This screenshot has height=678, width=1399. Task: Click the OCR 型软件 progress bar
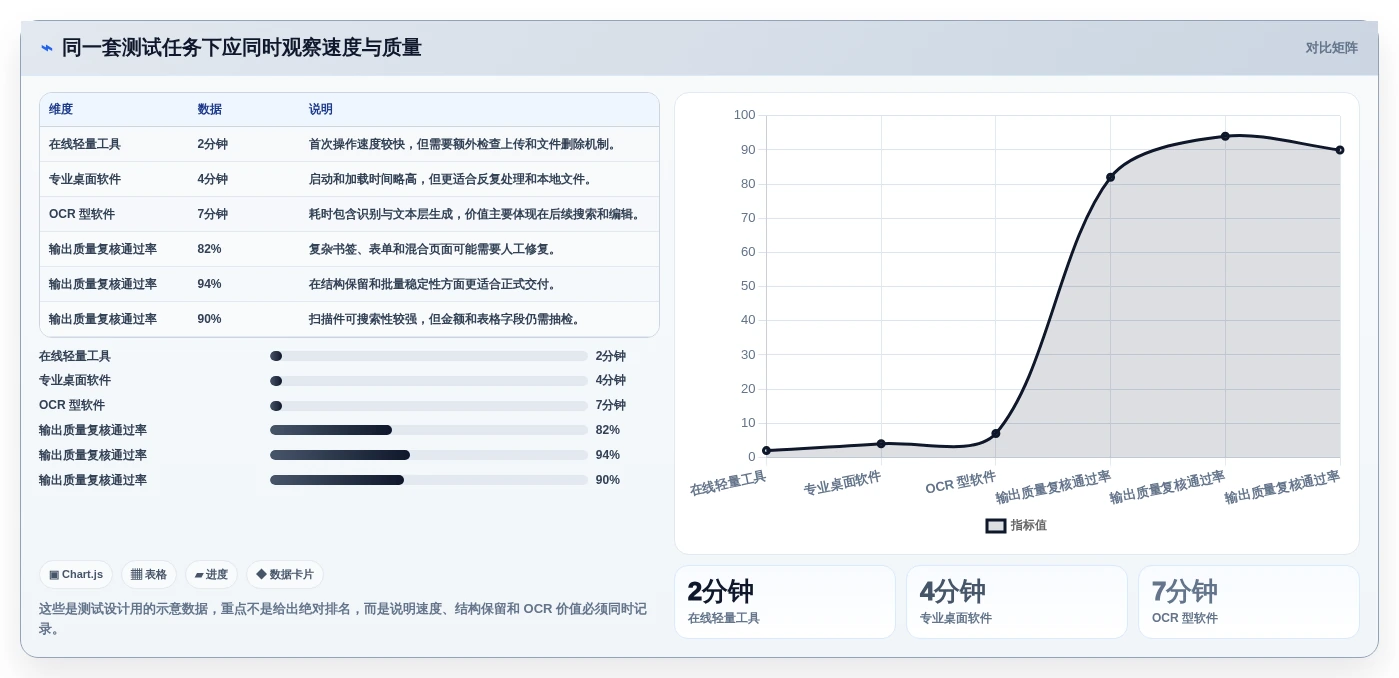(429, 406)
